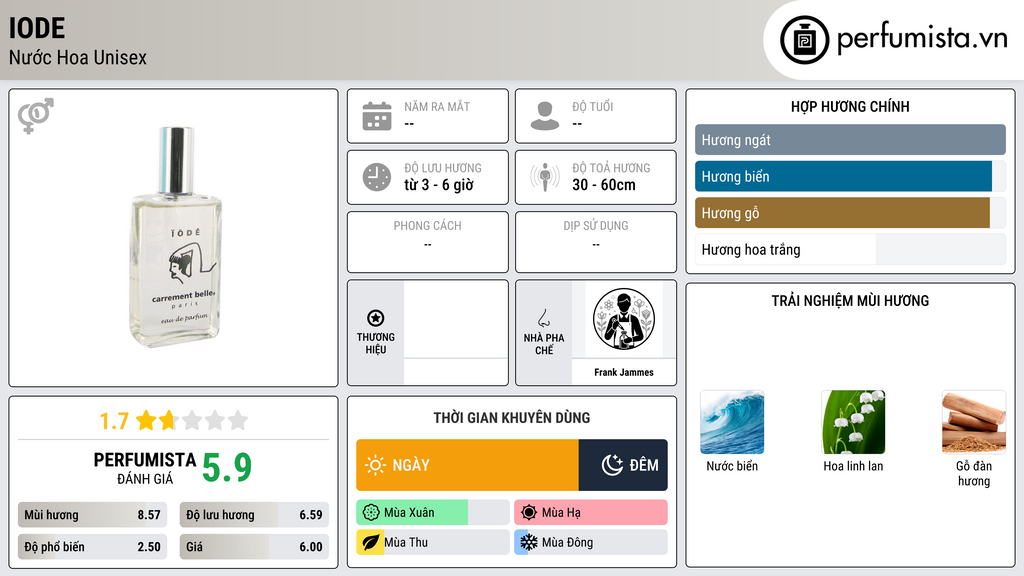The image size is (1024, 576).
Task: Click the Hương biển accord bar
Action: [x=850, y=176]
